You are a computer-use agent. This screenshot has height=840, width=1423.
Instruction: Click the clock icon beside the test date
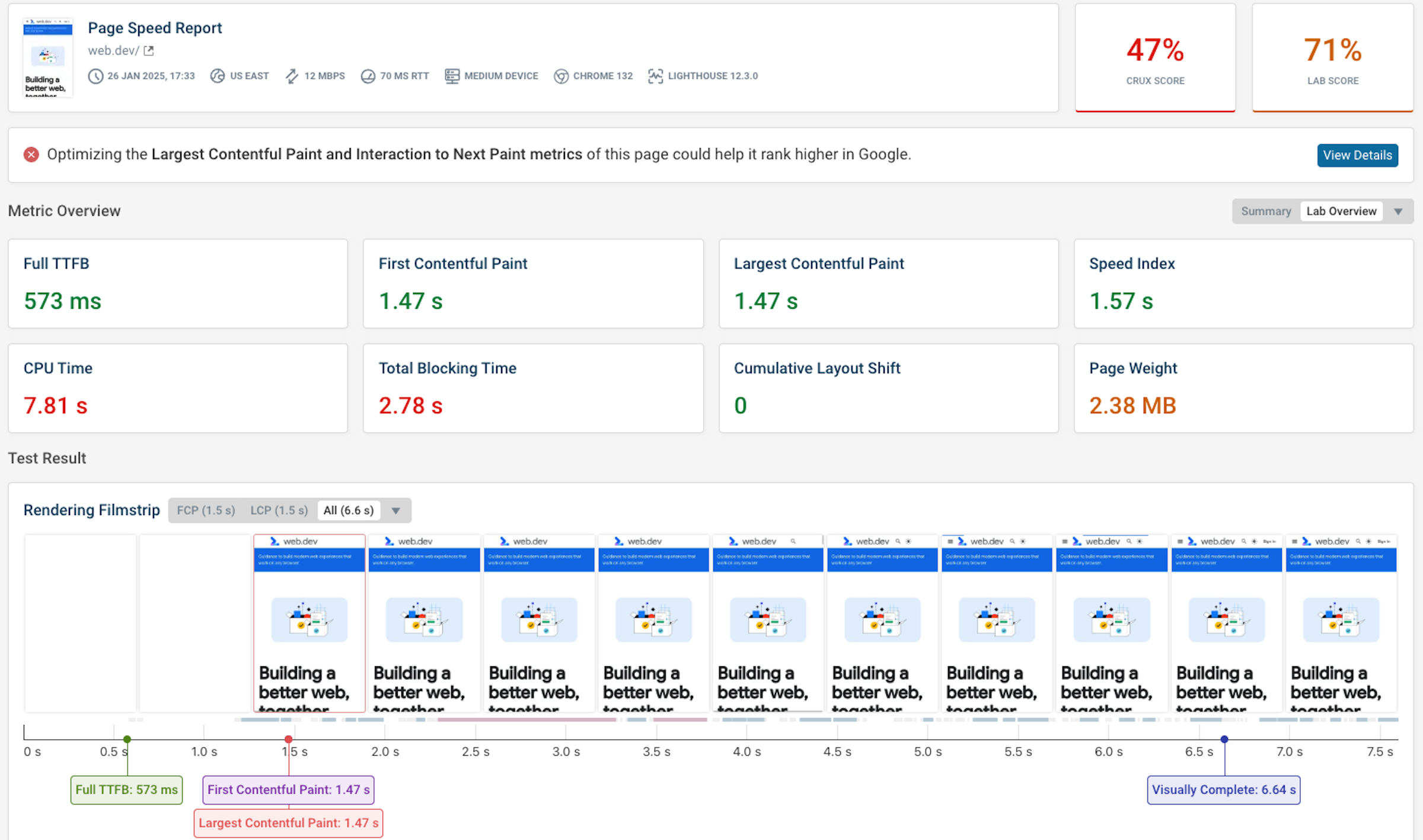[96, 76]
